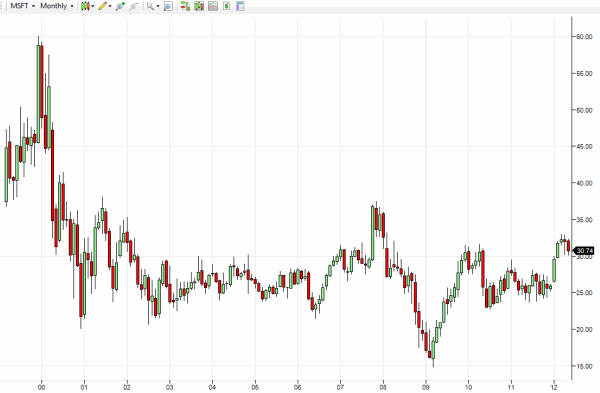Open the MSFT symbol dropdown
Viewport: 600px width, 393px height.
pos(23,6)
